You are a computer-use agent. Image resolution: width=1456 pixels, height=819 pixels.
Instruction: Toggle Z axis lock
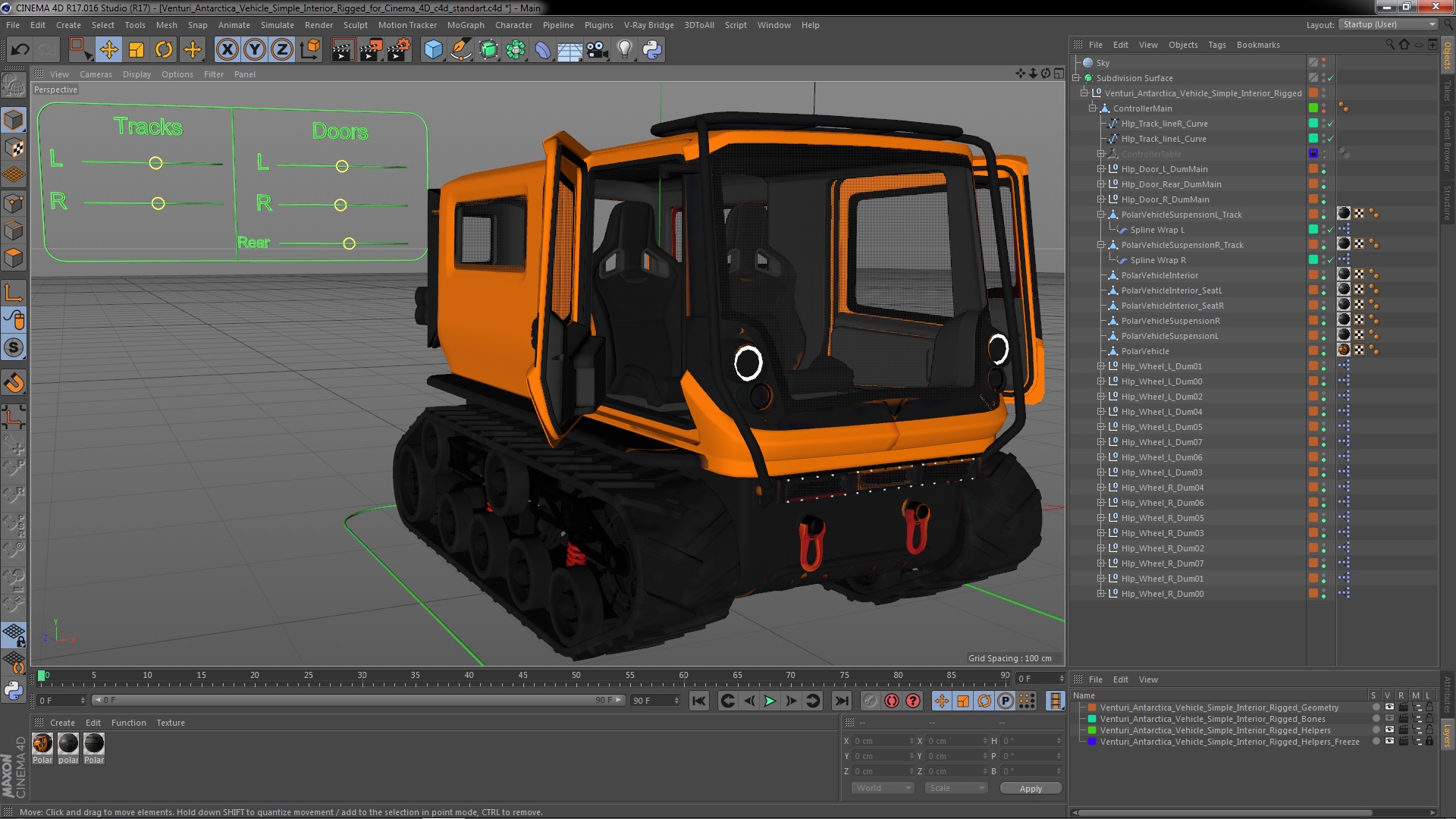pyautogui.click(x=282, y=50)
